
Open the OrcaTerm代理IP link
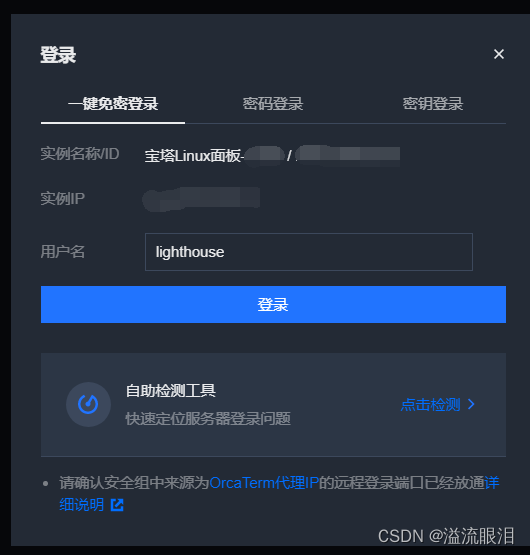[264, 483]
